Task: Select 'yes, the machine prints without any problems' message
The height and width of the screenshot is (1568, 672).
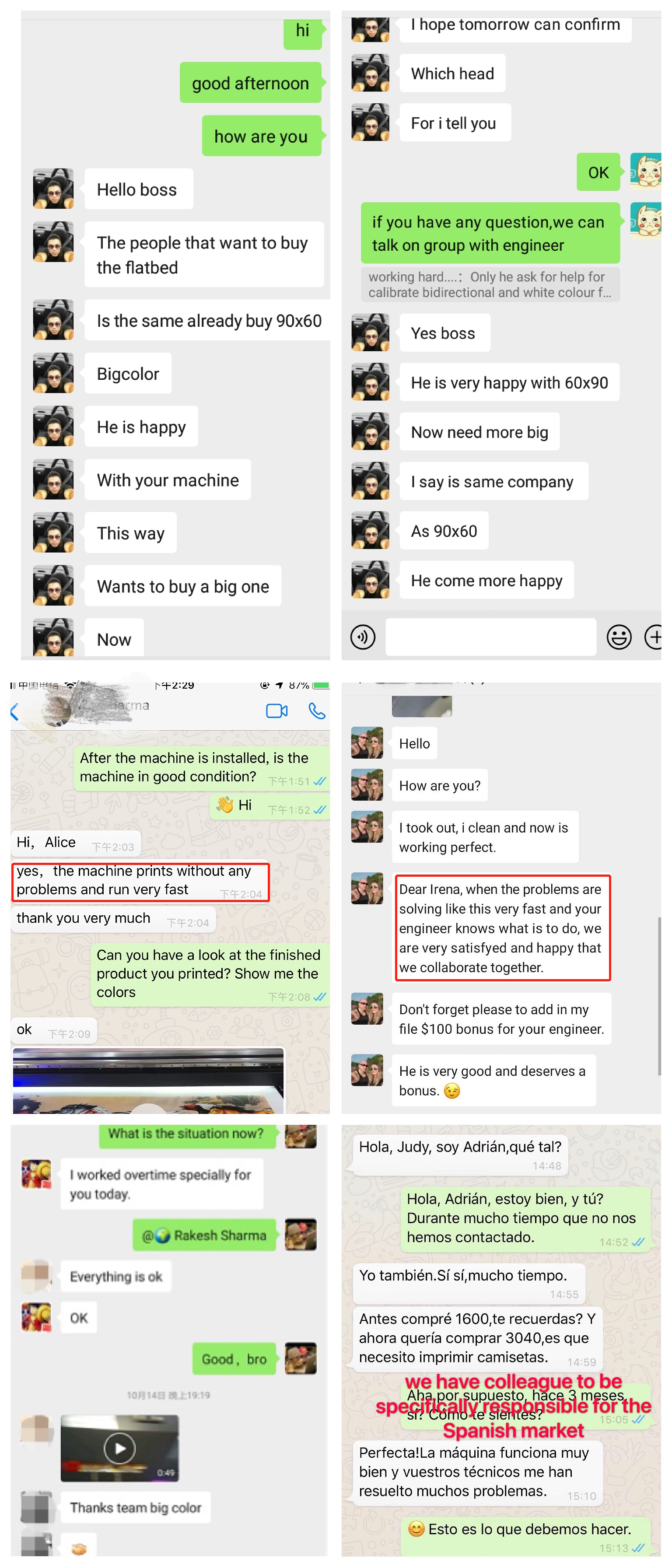Action: pyautogui.click(x=140, y=882)
